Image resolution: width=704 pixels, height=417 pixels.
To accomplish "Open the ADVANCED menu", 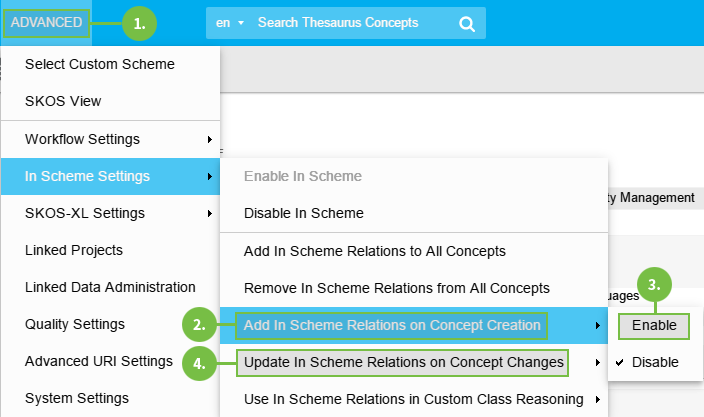I will click(46, 22).
